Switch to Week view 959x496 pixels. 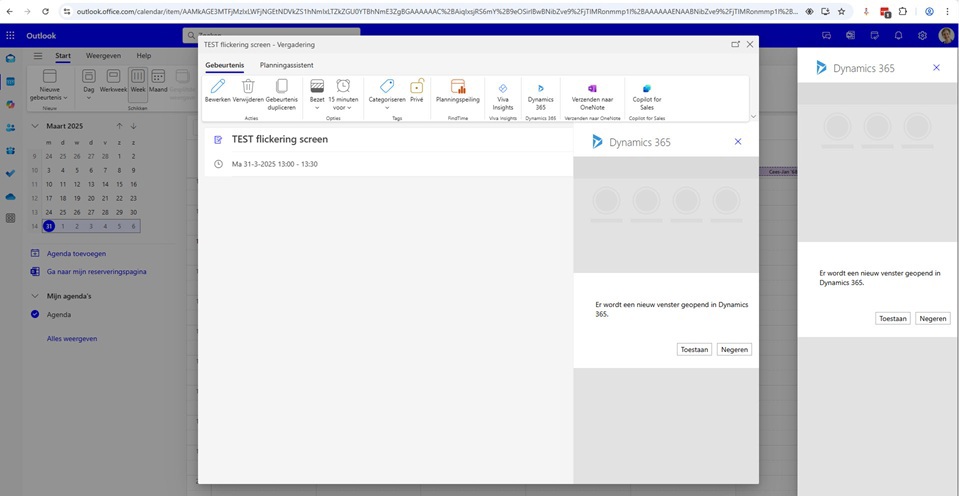click(x=138, y=85)
